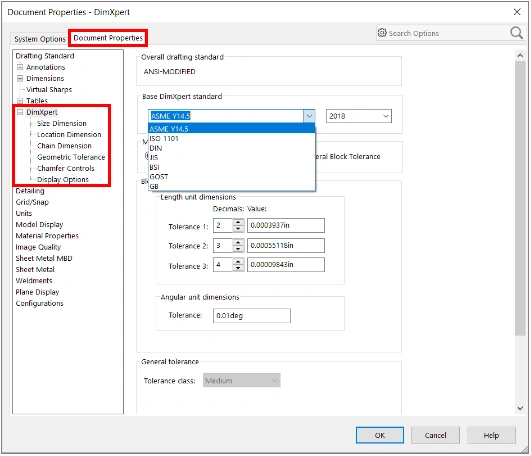This screenshot has width=531, height=456.
Task: Select Virtual Sharps in the tree
Action: click(49, 90)
